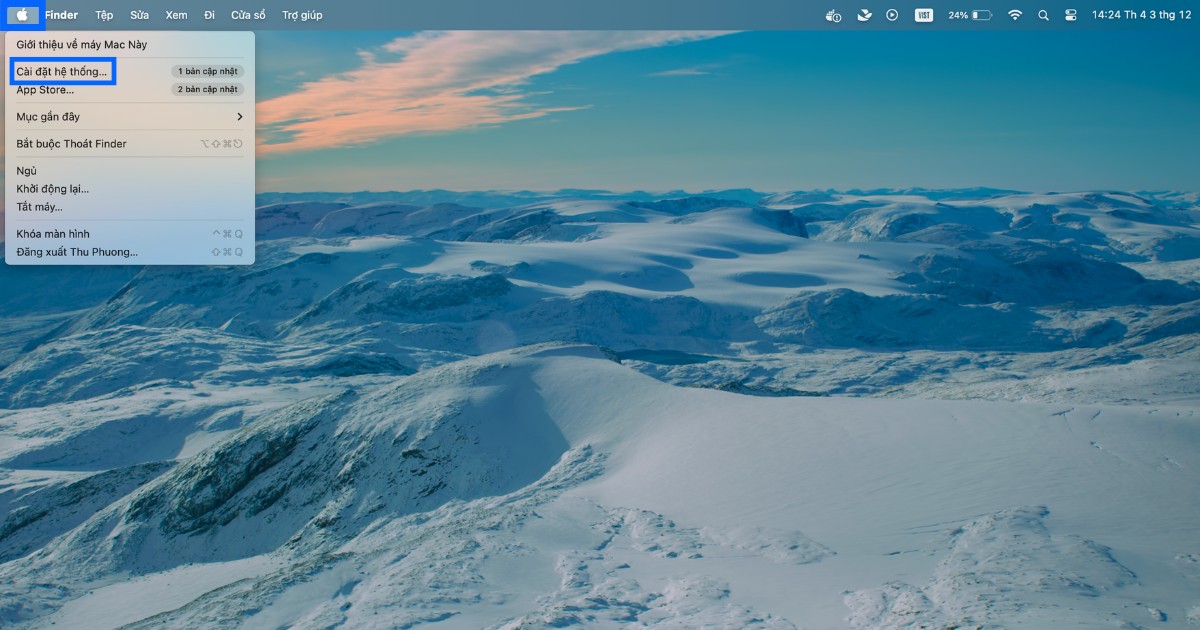Select Cài đặt hệ thống… menu entry
1200x630 pixels.
pyautogui.click(x=62, y=72)
